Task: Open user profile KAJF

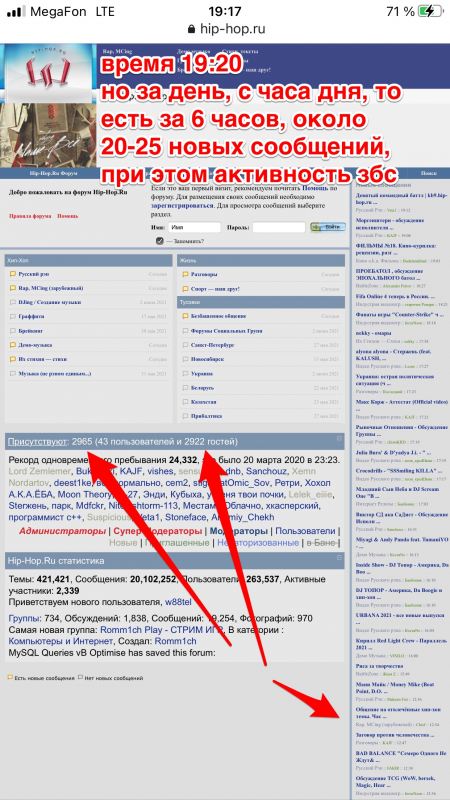Action: [132, 471]
